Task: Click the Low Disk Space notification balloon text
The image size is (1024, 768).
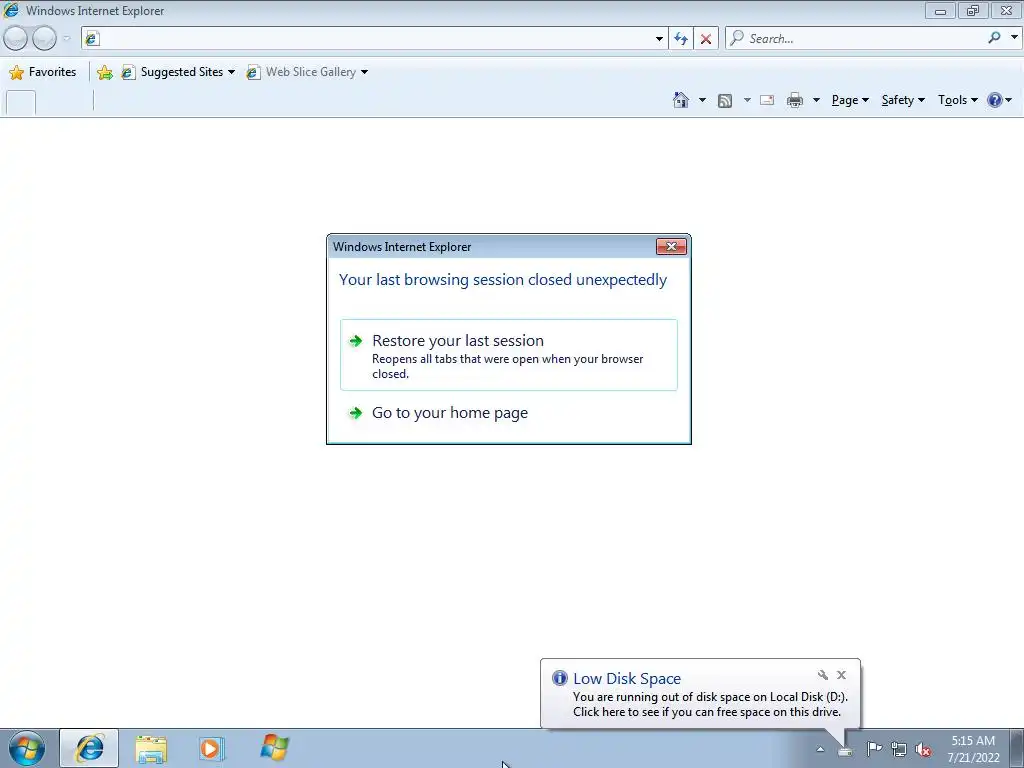Action: (710, 704)
